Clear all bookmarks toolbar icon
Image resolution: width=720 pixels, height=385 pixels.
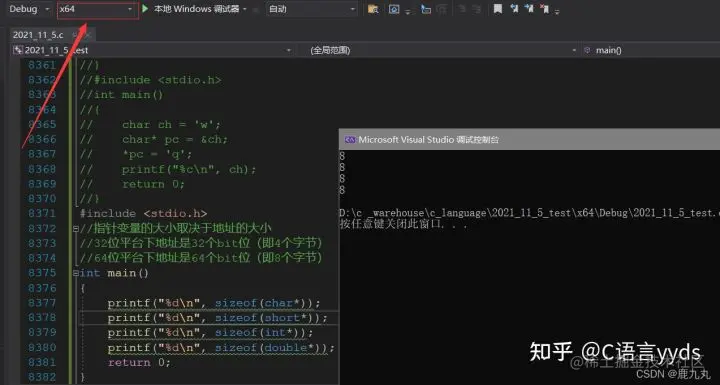pos(545,9)
